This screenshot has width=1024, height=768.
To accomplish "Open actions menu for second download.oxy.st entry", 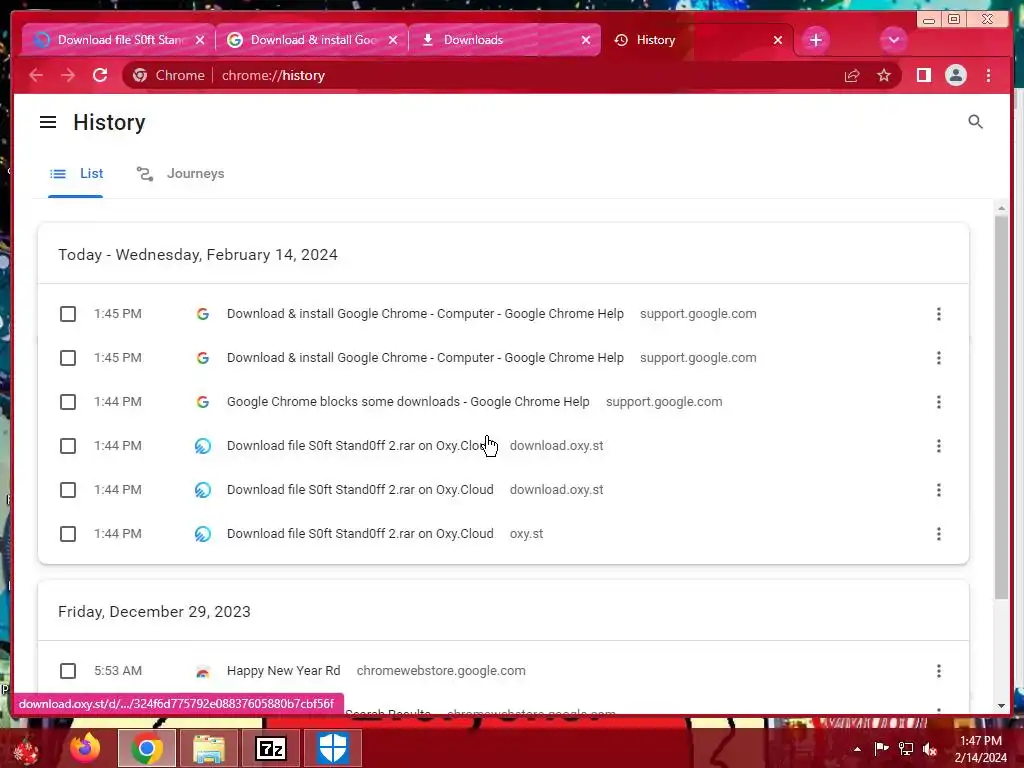I will click(938, 490).
